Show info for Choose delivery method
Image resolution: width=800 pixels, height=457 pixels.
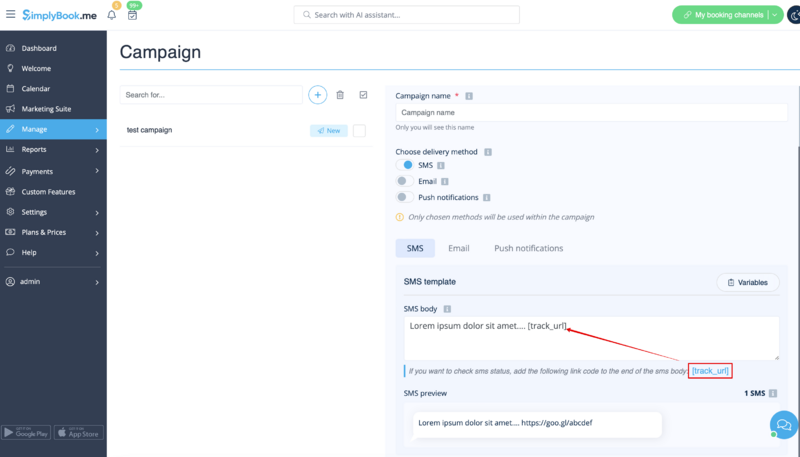pyautogui.click(x=488, y=152)
